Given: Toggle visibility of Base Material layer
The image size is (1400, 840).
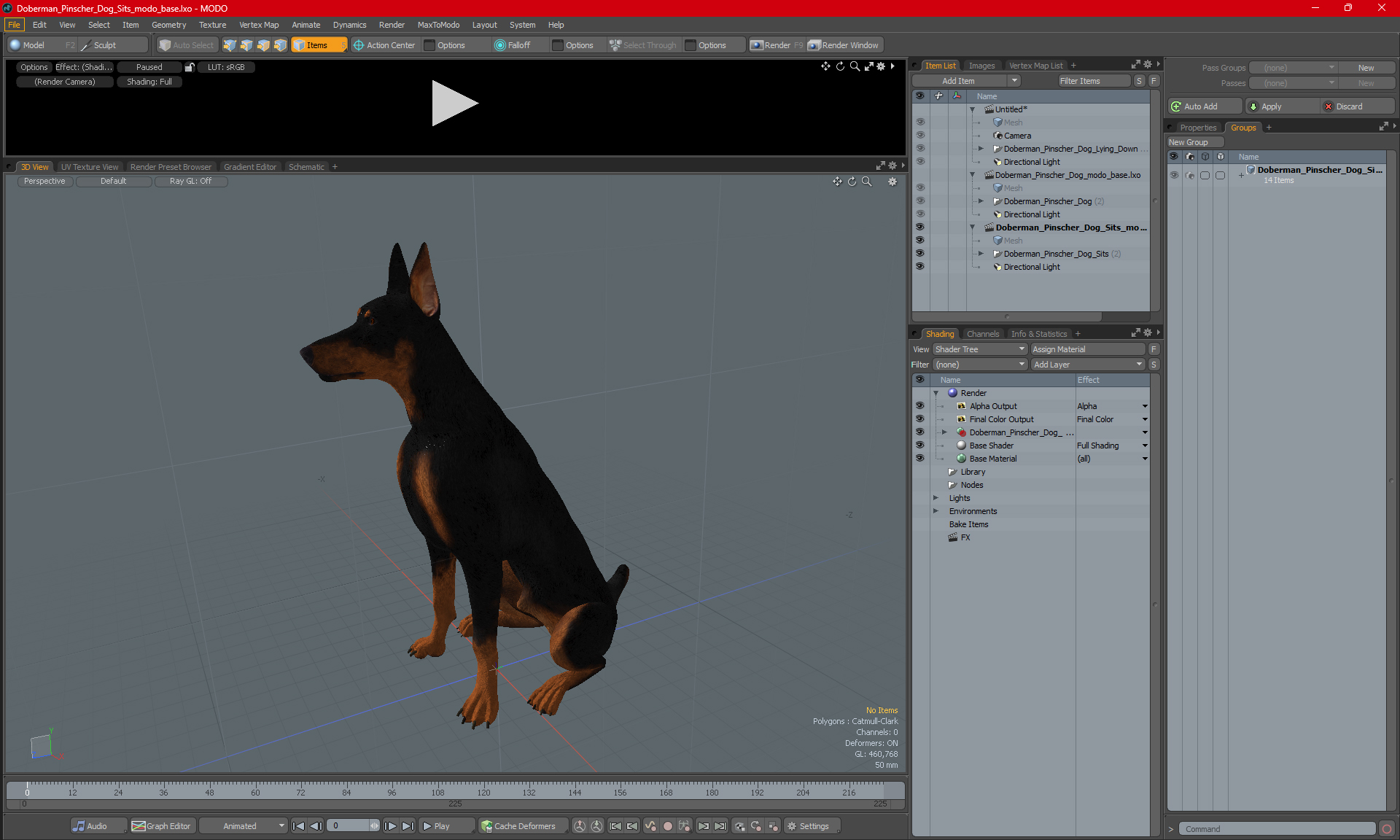Looking at the screenshot, I should tap(919, 459).
